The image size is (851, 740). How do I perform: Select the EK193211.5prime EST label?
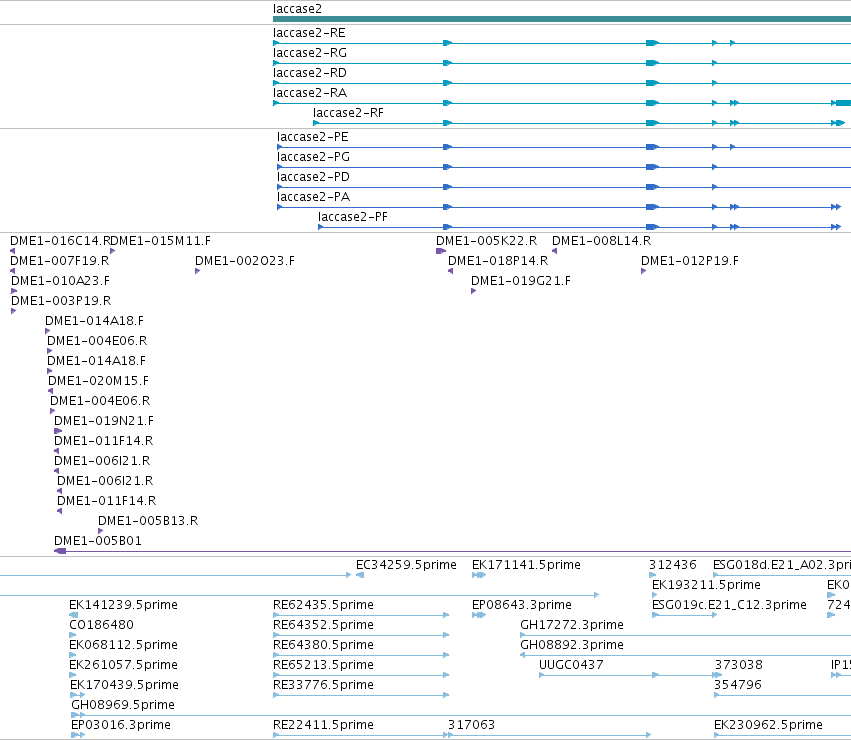[x=706, y=585]
